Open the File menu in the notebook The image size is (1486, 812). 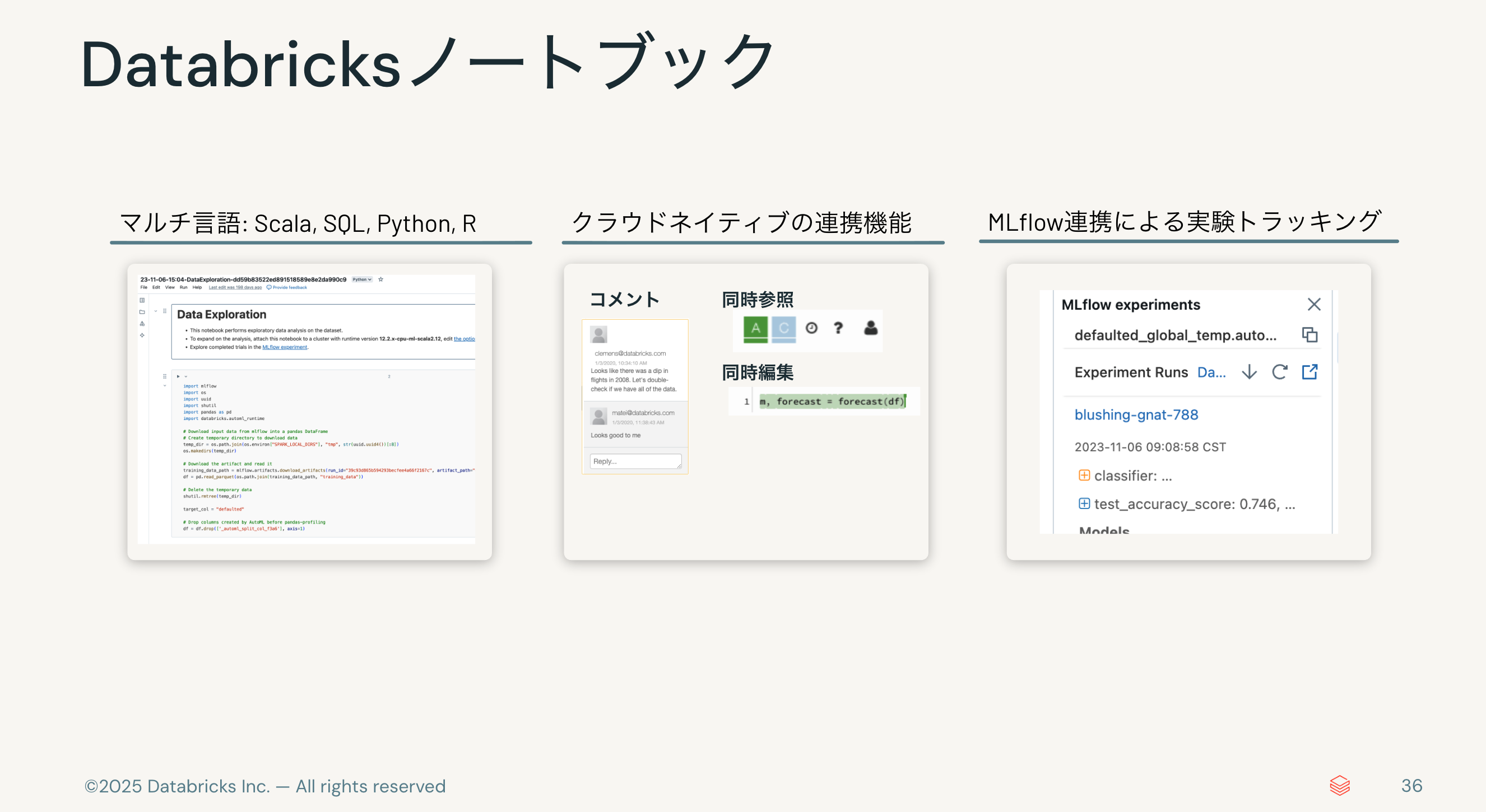pyautogui.click(x=144, y=287)
